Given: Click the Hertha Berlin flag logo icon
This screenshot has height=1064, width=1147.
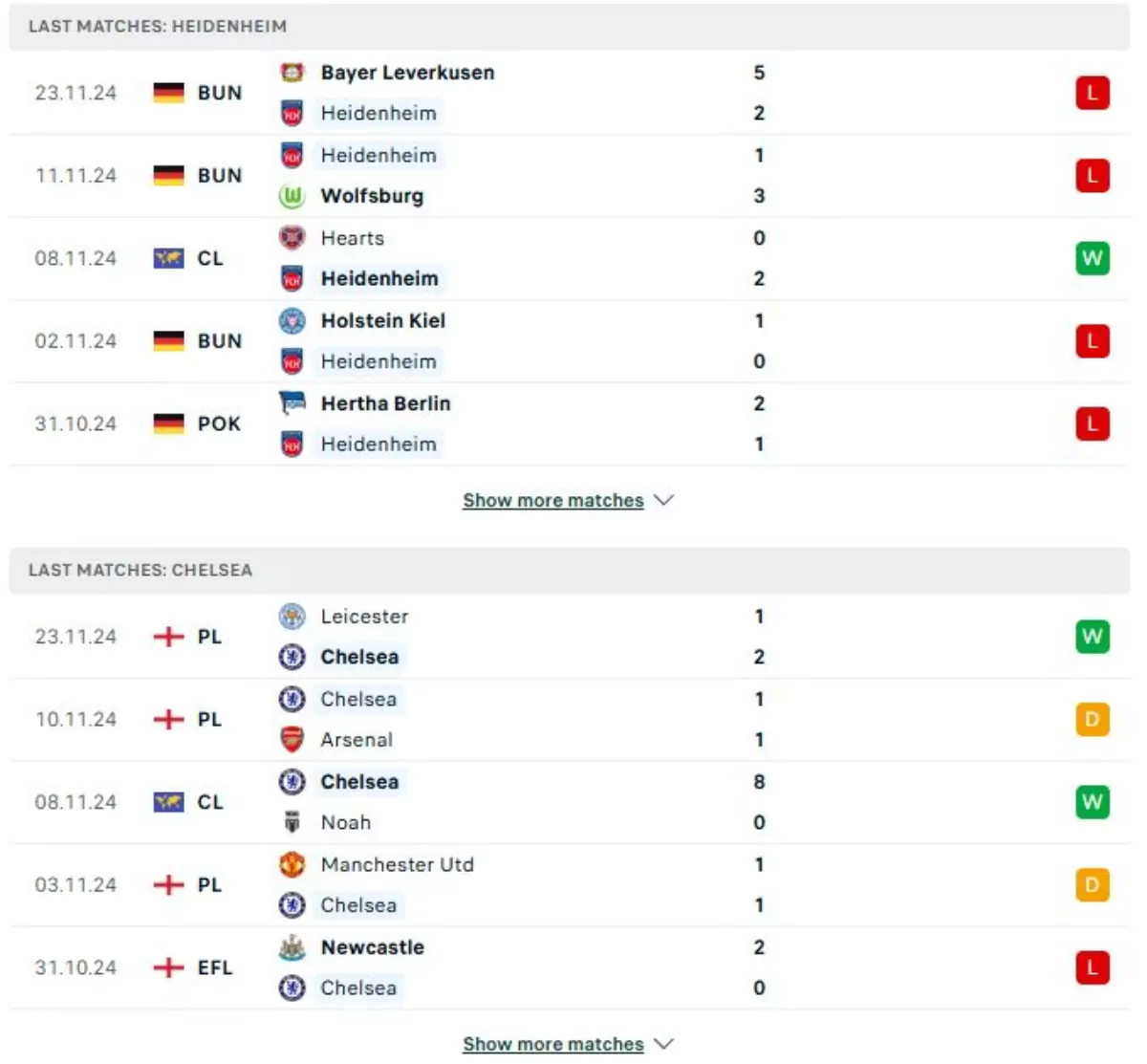Looking at the screenshot, I should [x=292, y=403].
